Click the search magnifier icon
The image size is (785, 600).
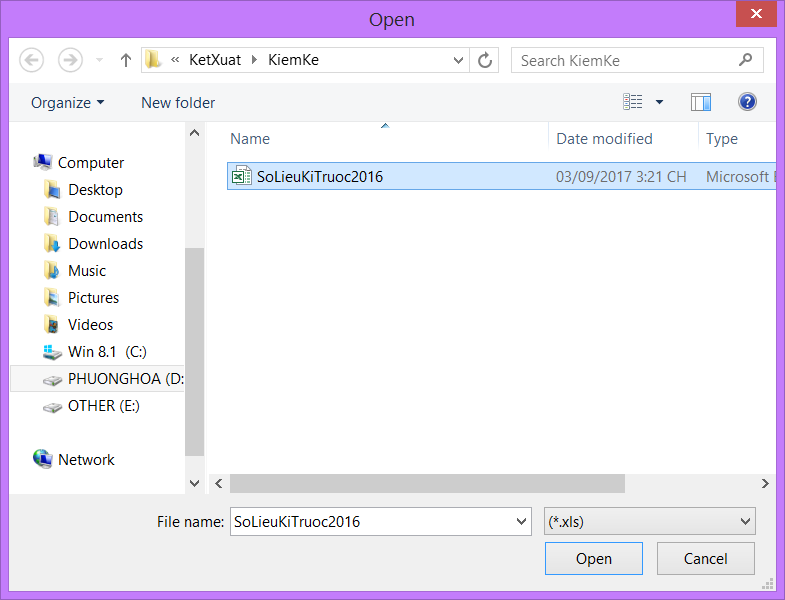[745, 60]
